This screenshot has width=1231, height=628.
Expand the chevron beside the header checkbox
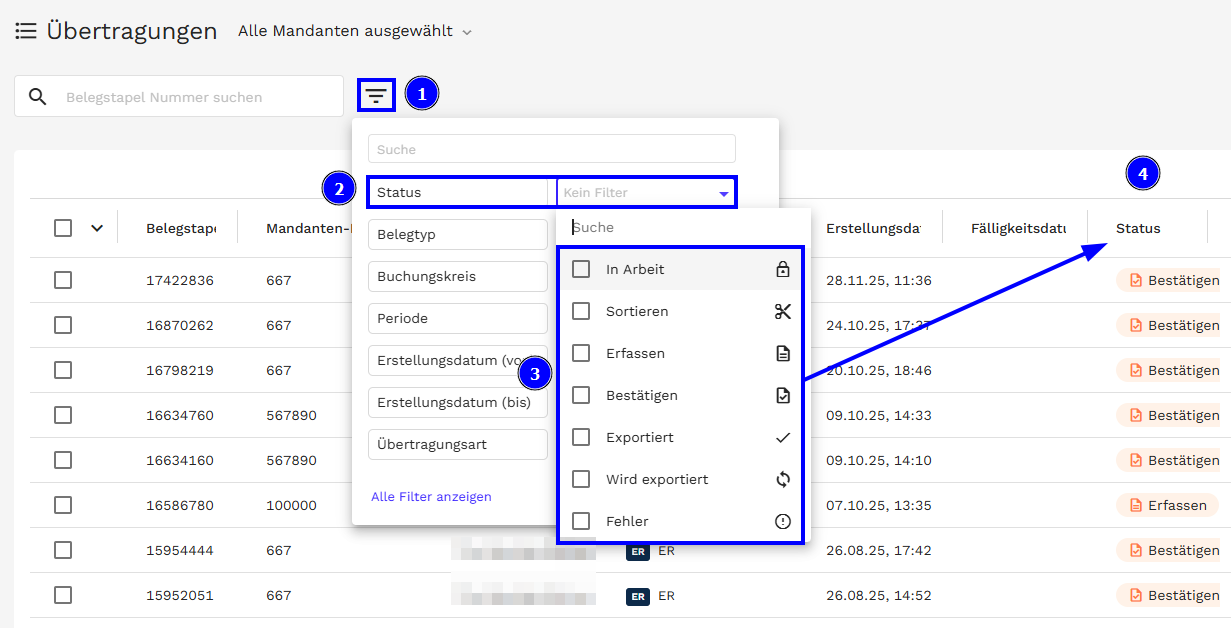coord(97,228)
